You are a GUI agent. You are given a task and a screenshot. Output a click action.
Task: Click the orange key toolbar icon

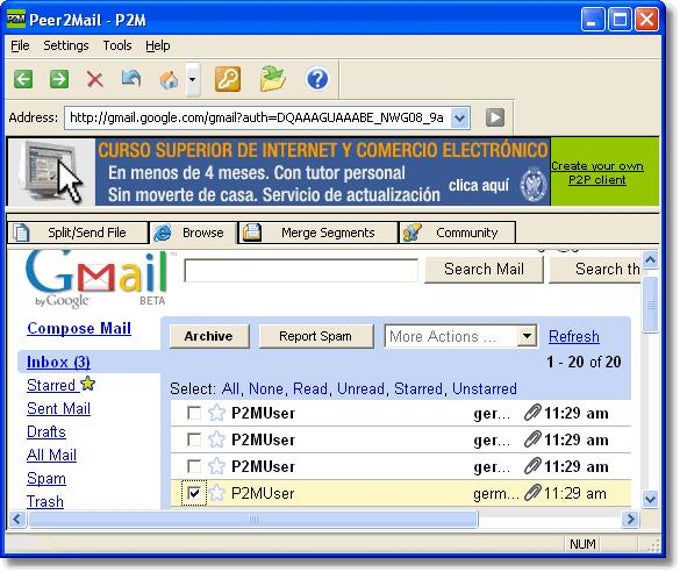[228, 79]
